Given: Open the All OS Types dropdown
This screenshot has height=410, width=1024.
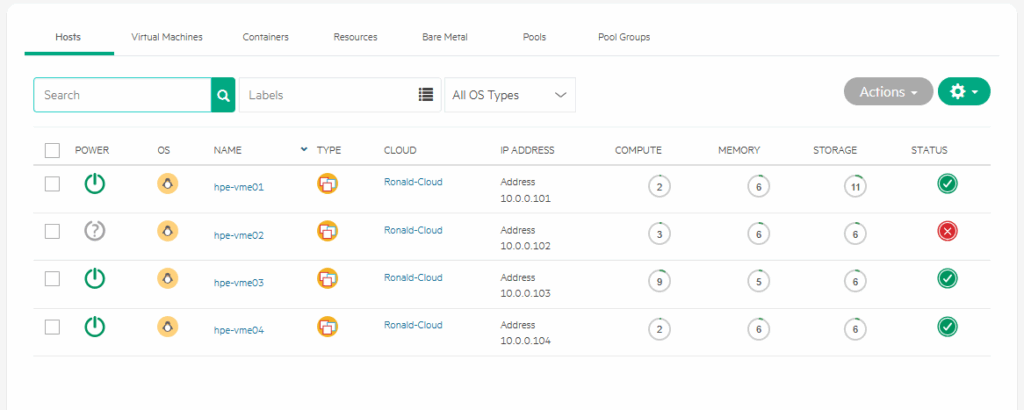Looking at the screenshot, I should [509, 94].
